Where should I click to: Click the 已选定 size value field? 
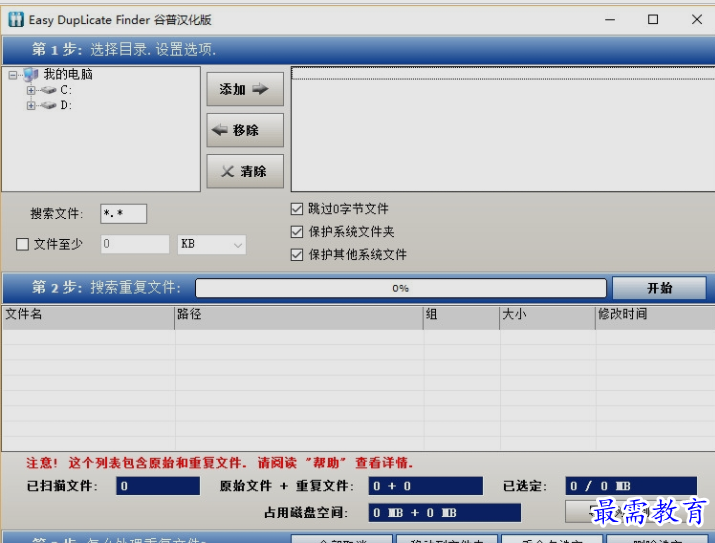coord(632,486)
